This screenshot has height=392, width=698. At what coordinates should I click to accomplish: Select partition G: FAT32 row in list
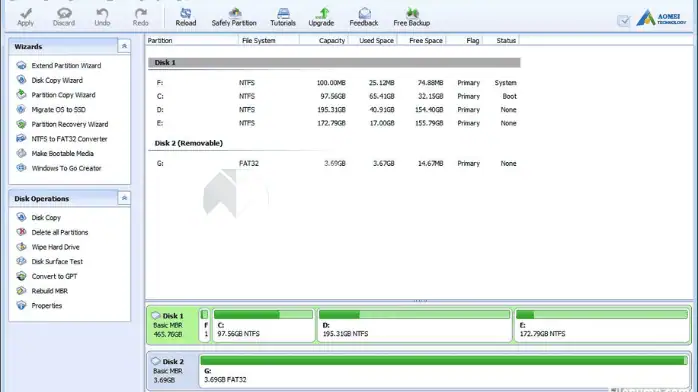coord(334,163)
